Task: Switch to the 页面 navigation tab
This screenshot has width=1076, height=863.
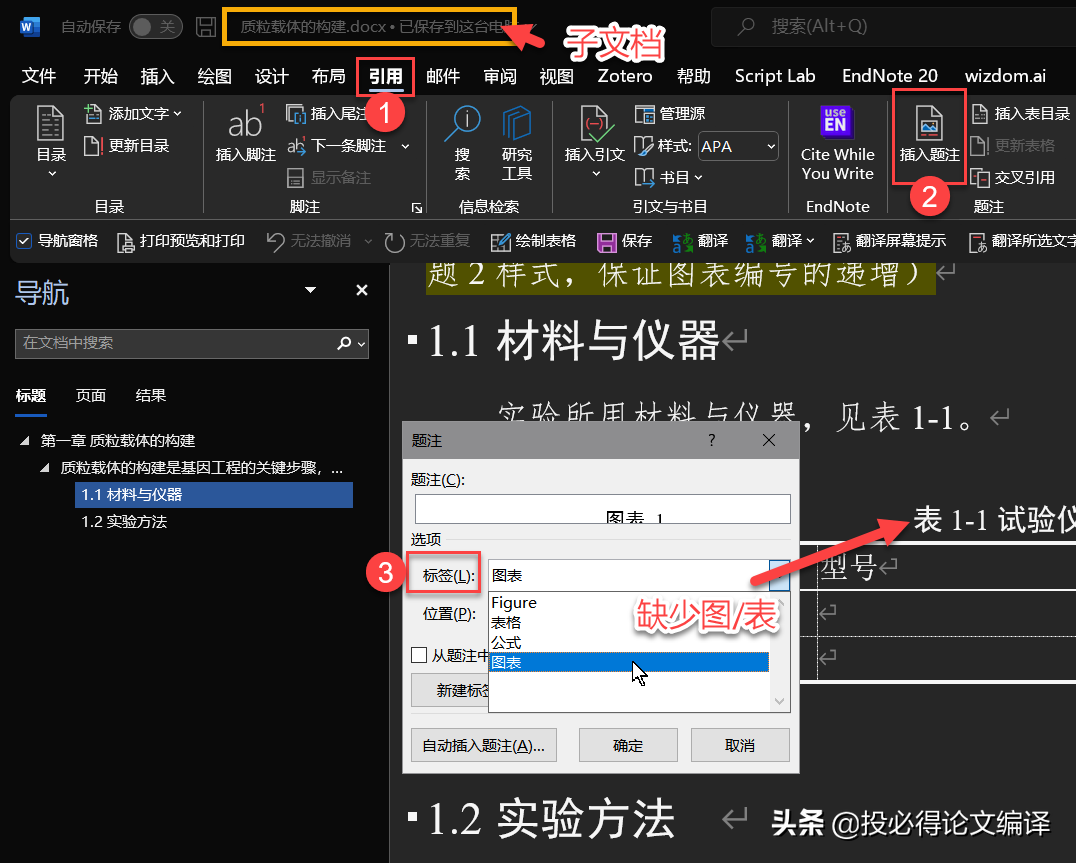Action: point(91,396)
